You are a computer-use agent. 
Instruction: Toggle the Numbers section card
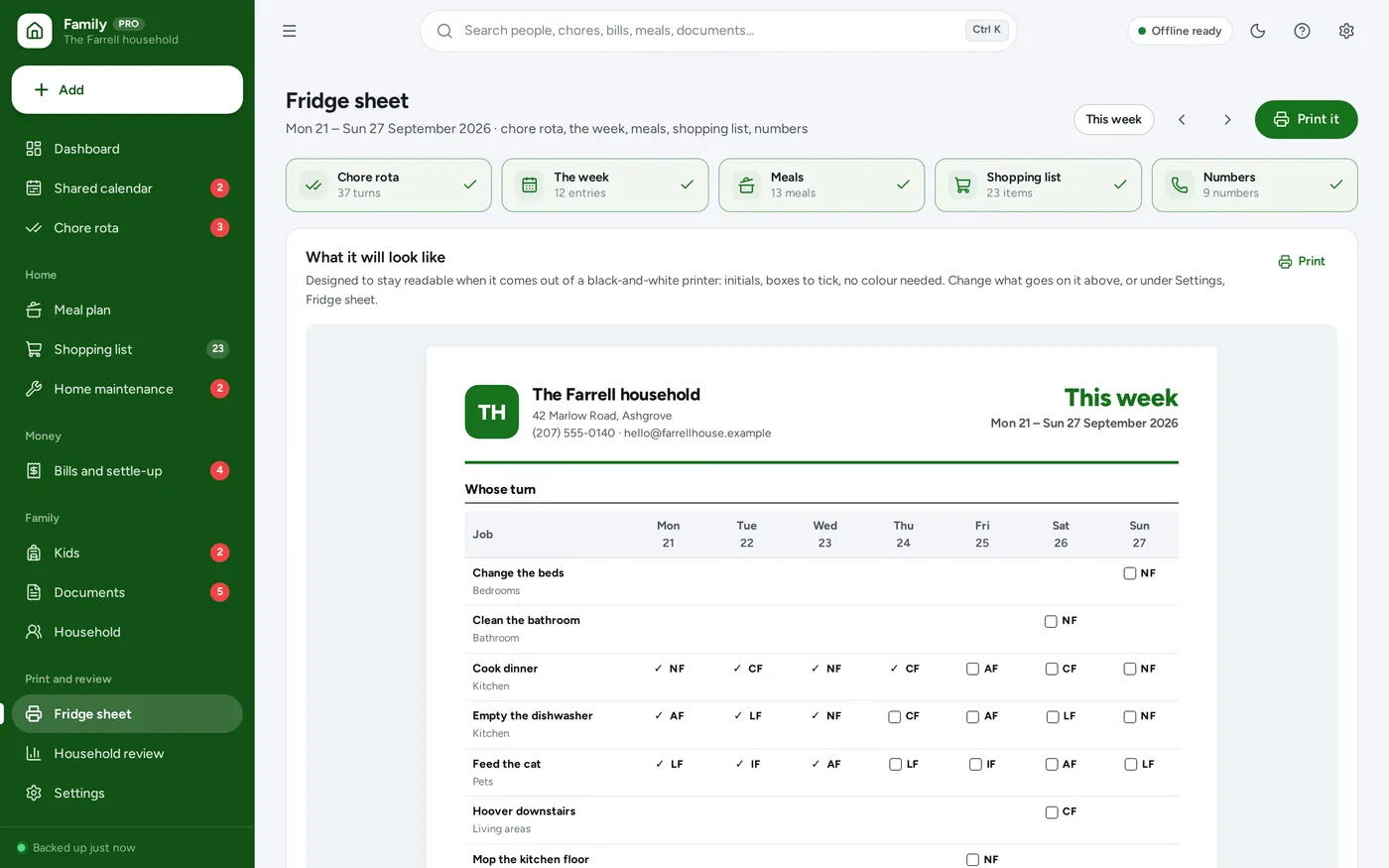(1254, 185)
